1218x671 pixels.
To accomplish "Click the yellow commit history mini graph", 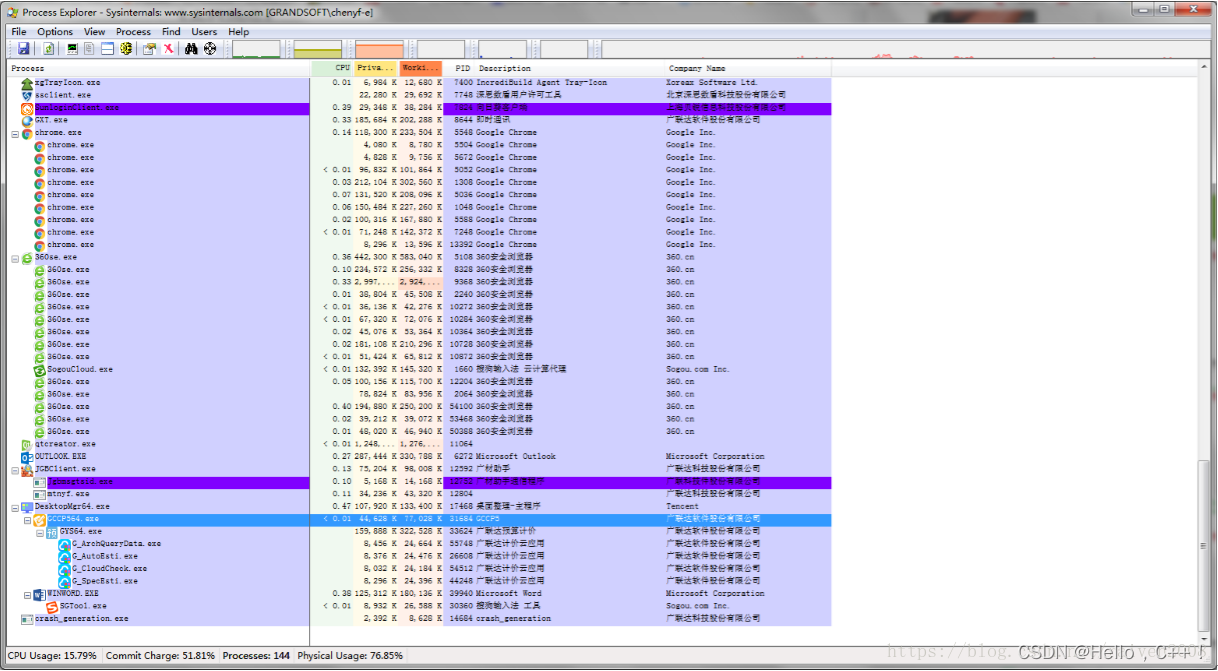I will click(x=318, y=49).
